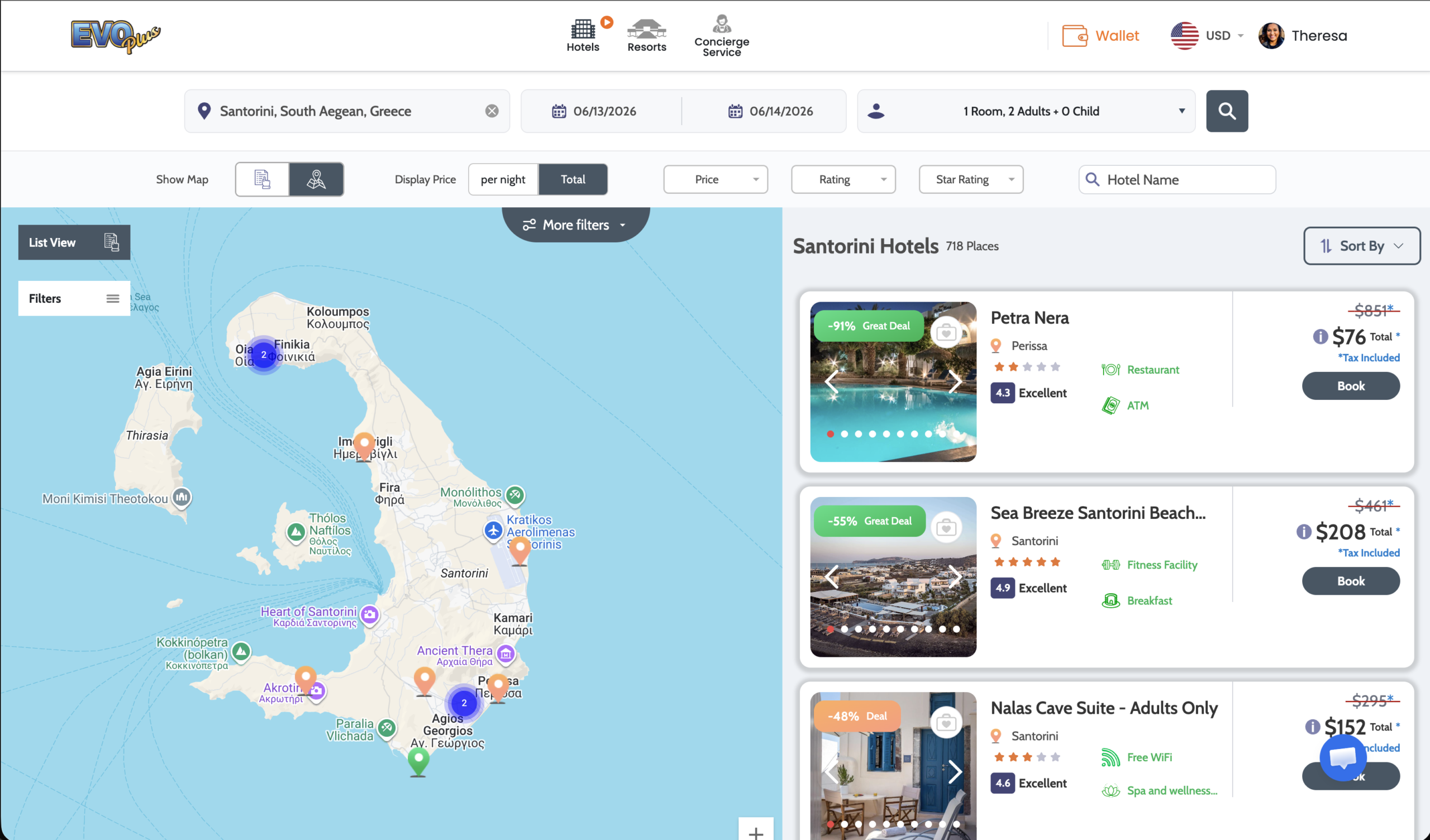
Task: Select the Imerovigli hotel pin
Action: pos(364,447)
